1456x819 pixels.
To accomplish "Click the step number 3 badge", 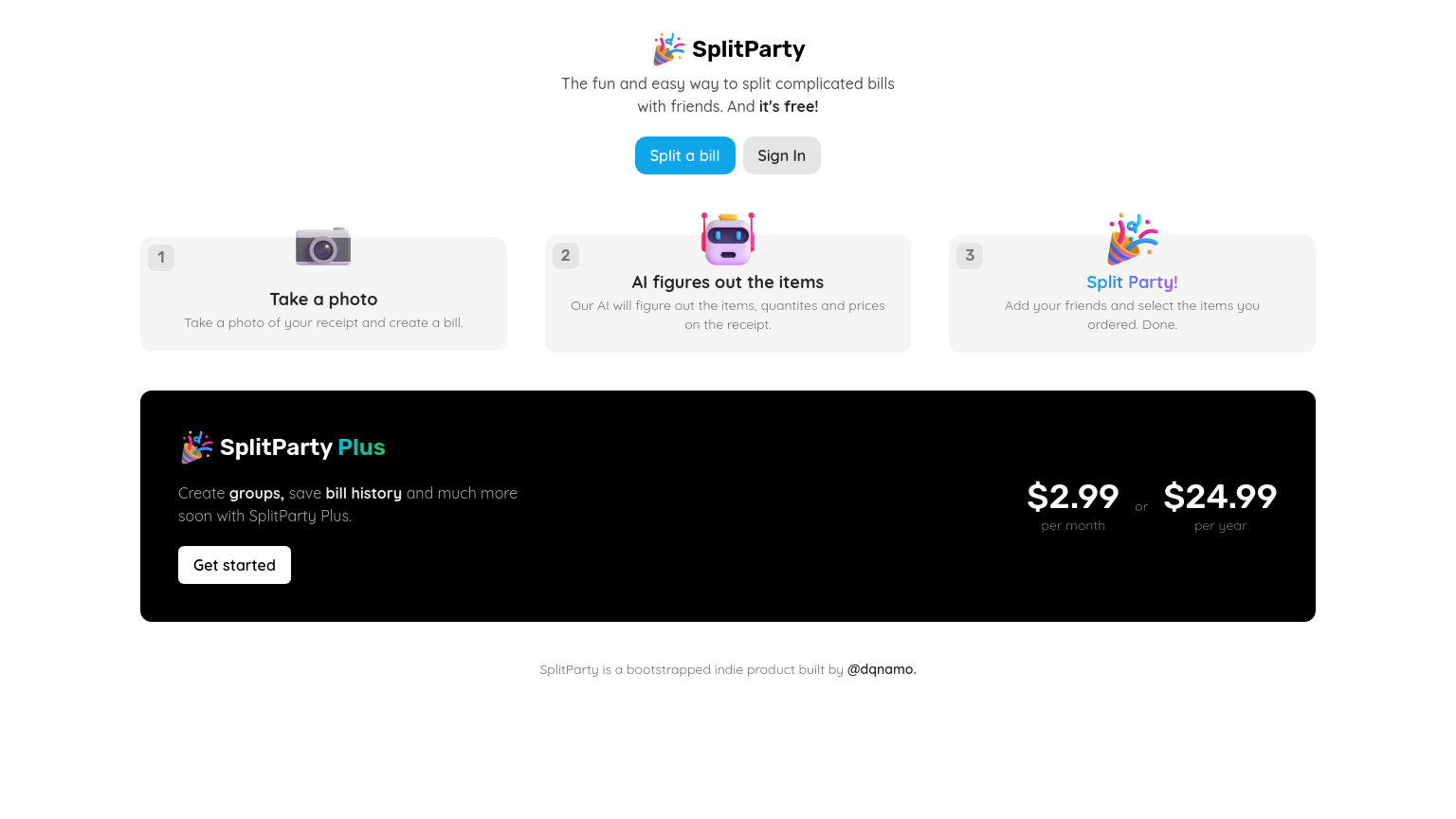I will pos(970,256).
